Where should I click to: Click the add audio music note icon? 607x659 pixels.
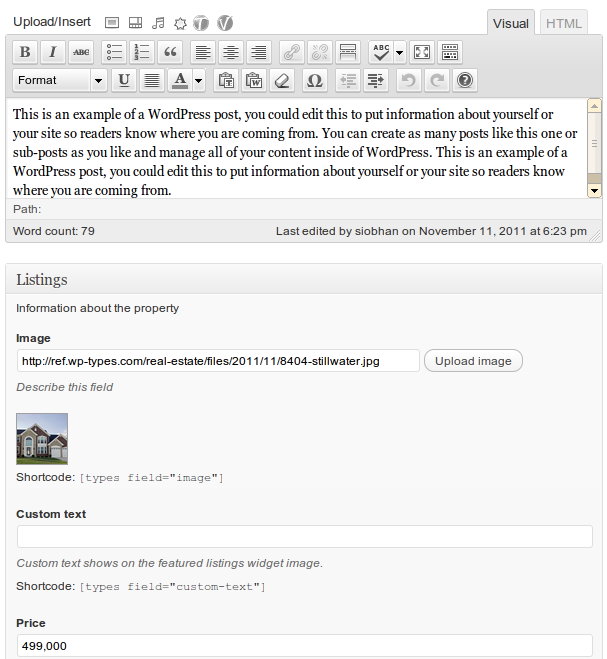tap(158, 23)
